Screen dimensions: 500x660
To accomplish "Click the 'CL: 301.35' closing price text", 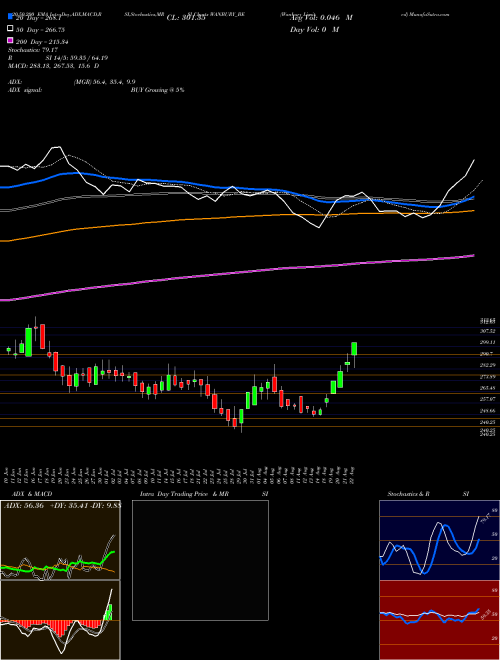I will 186,18.
